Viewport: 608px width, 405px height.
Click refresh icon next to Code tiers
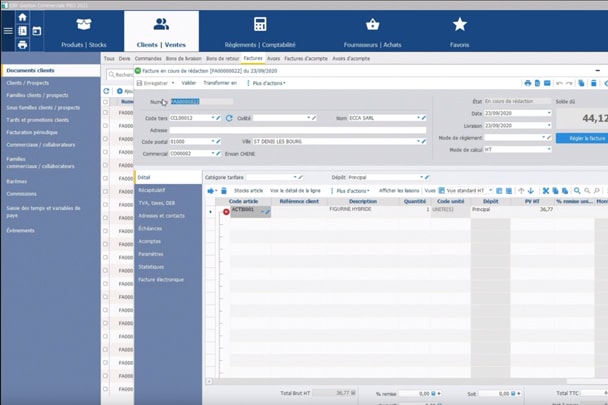point(230,118)
